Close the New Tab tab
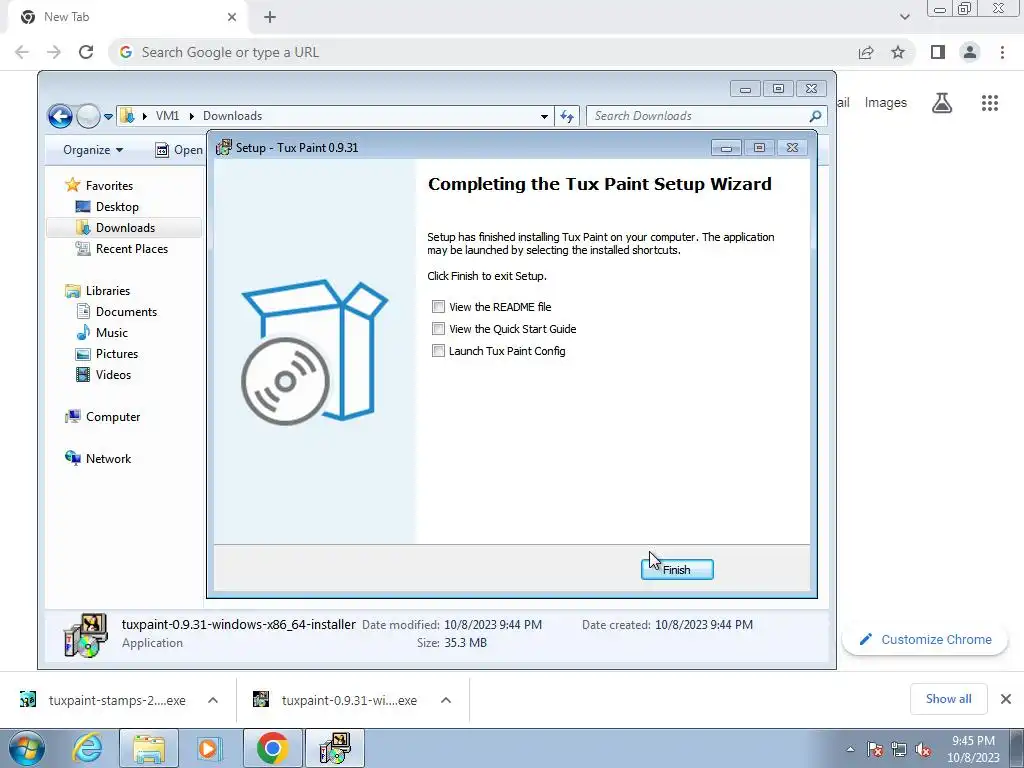Viewport: 1024px width, 768px height. [x=232, y=17]
